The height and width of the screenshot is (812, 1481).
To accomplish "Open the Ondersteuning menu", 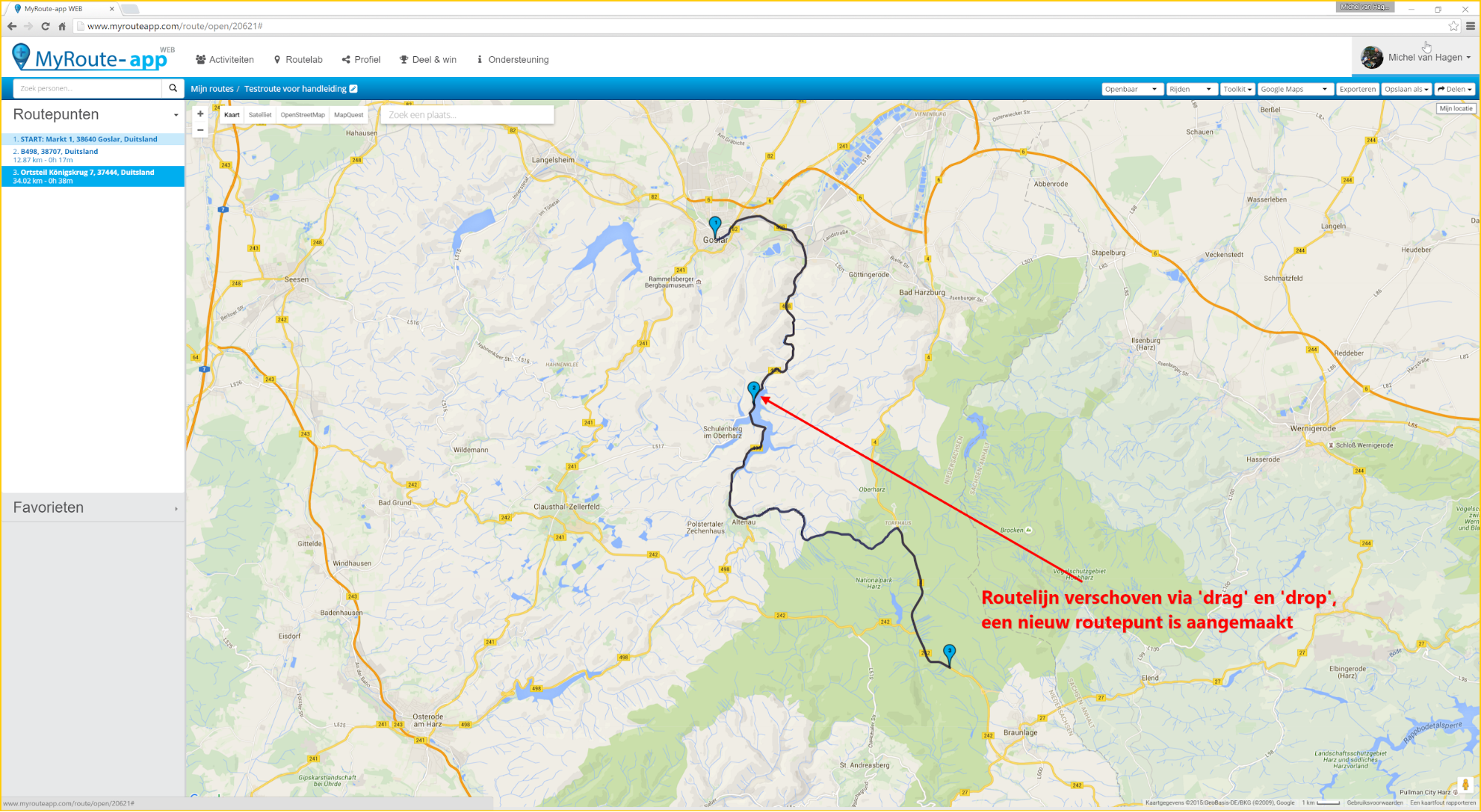I will coord(513,59).
